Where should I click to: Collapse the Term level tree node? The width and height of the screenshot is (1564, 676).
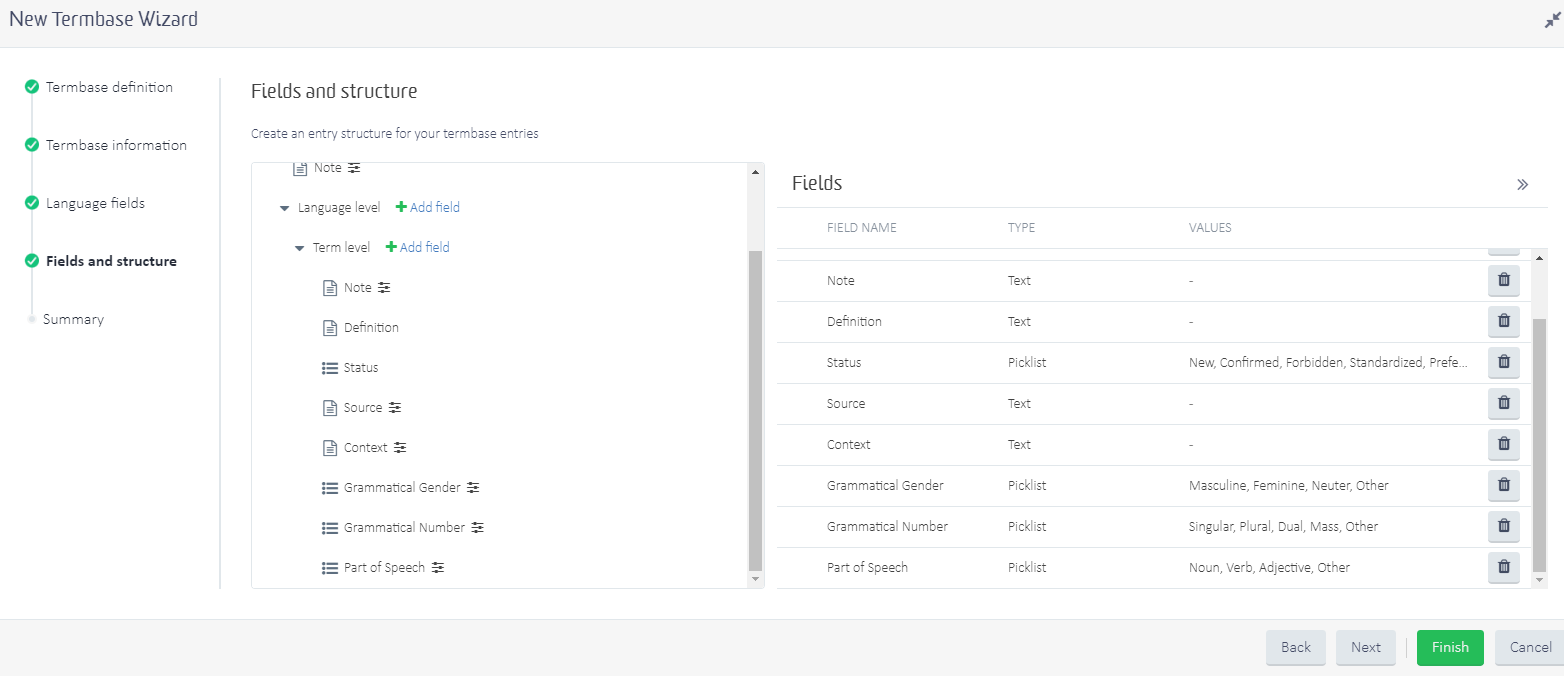(299, 248)
